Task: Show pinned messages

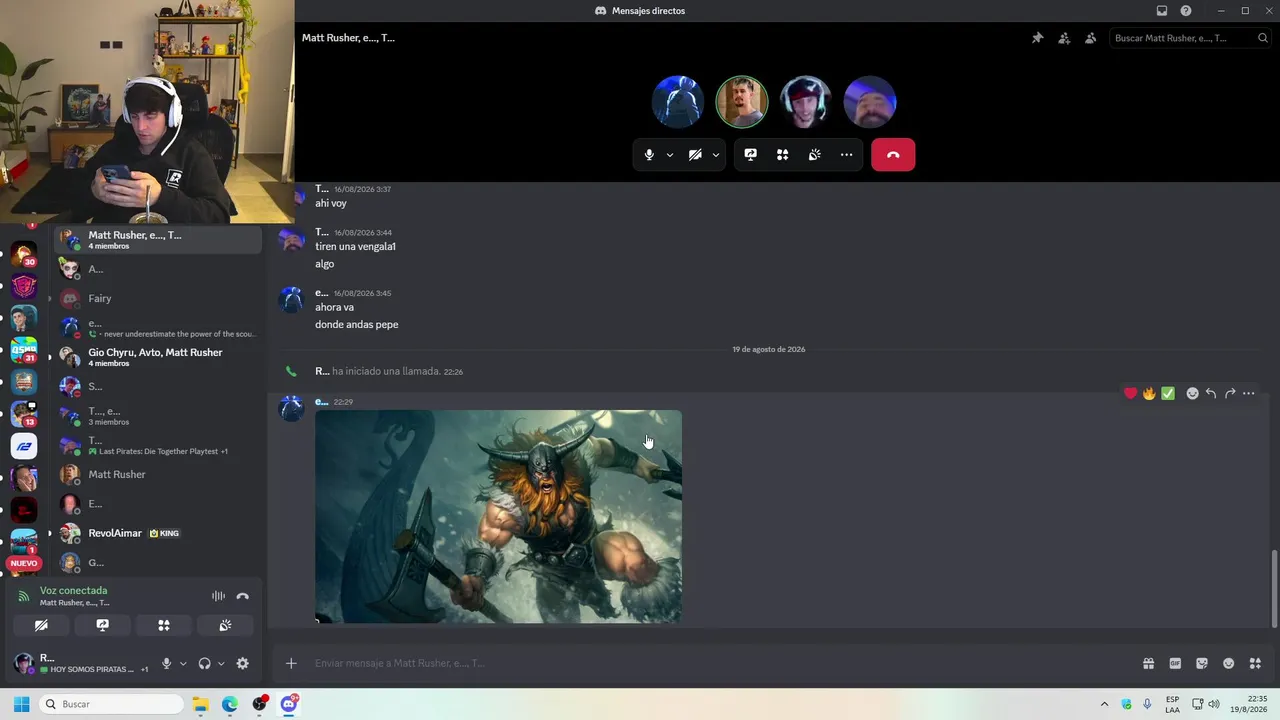Action: (x=1037, y=38)
